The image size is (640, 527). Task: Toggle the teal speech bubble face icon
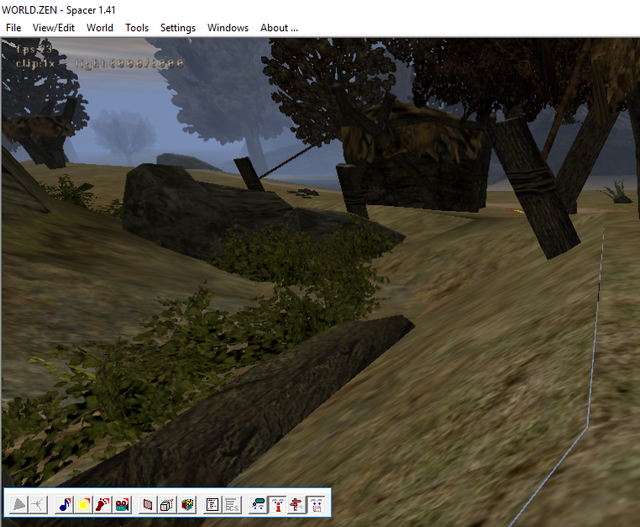258,505
